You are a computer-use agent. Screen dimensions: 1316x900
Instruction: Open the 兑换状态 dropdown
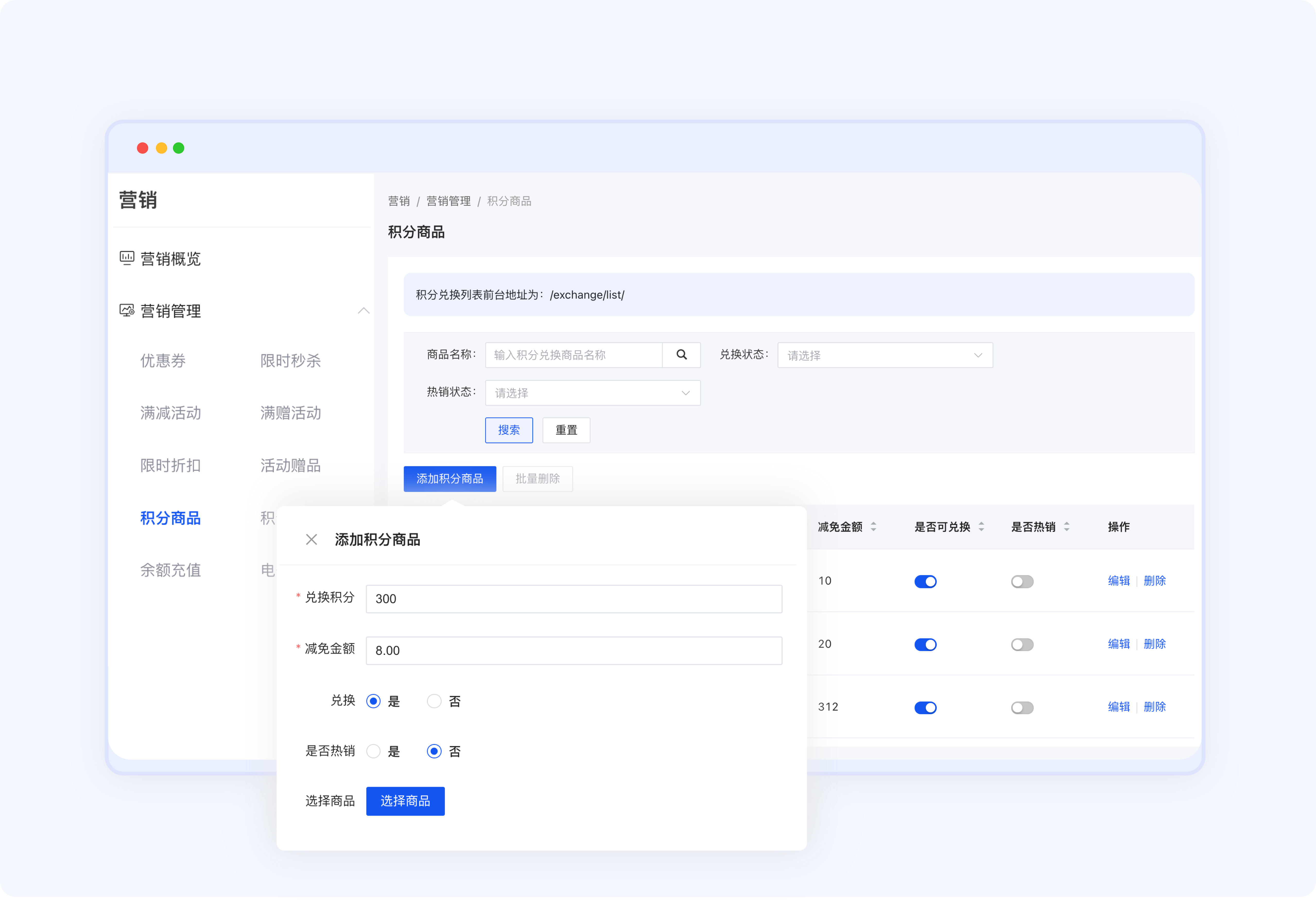tap(885, 355)
